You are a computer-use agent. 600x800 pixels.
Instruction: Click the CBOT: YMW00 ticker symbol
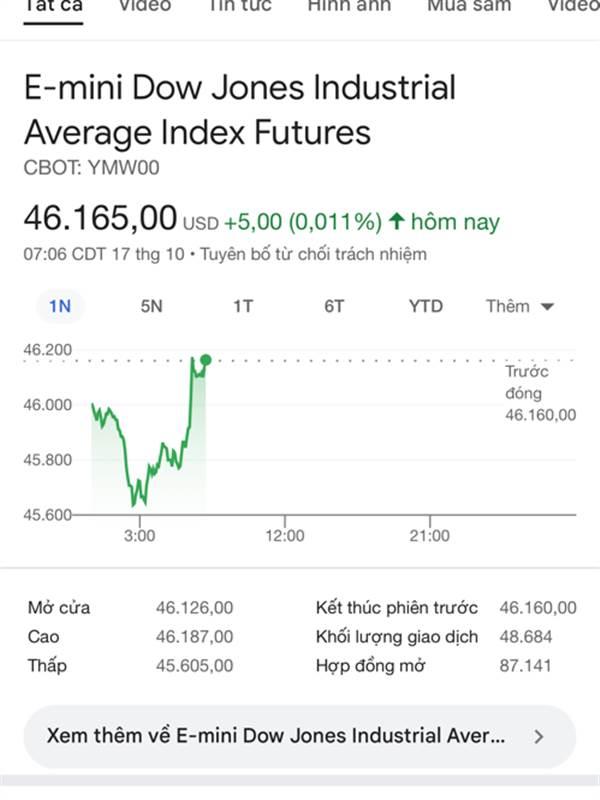pos(91,168)
